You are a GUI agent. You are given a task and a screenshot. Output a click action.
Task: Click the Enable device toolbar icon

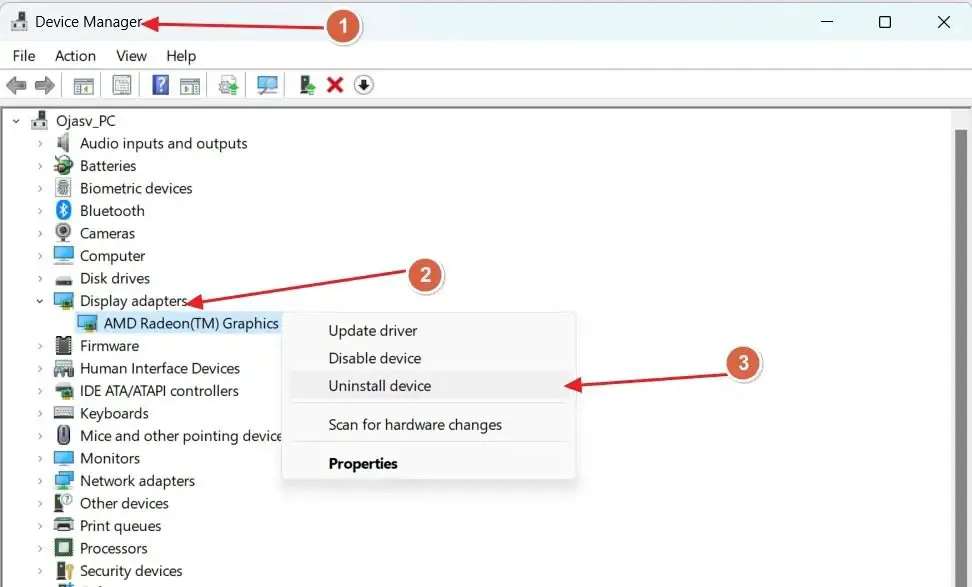tap(307, 84)
